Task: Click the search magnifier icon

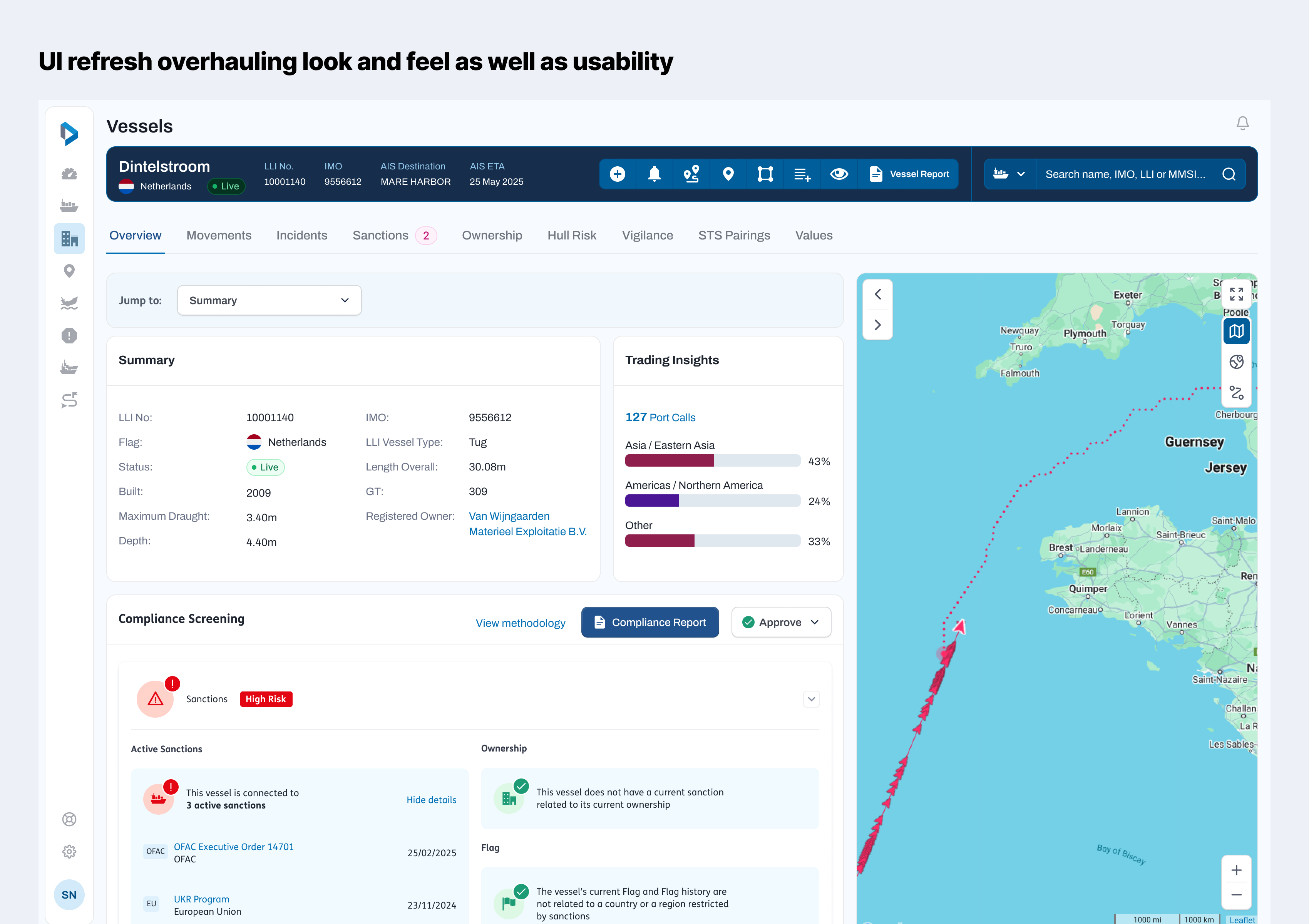Action: tap(1229, 174)
